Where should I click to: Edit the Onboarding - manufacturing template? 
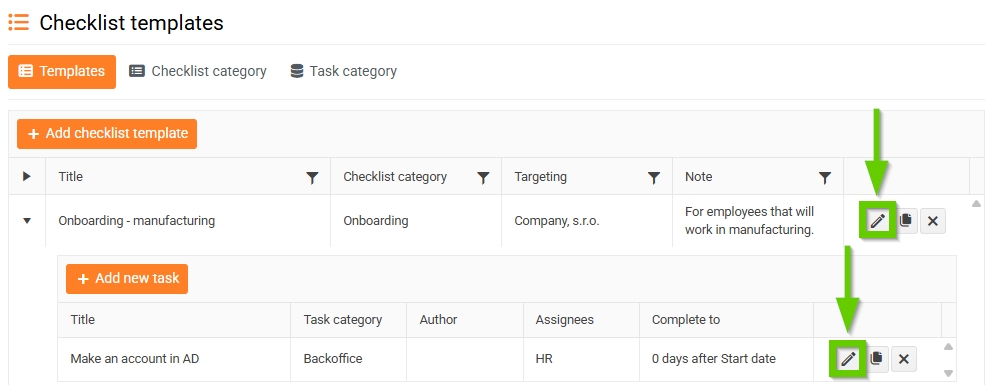point(878,220)
